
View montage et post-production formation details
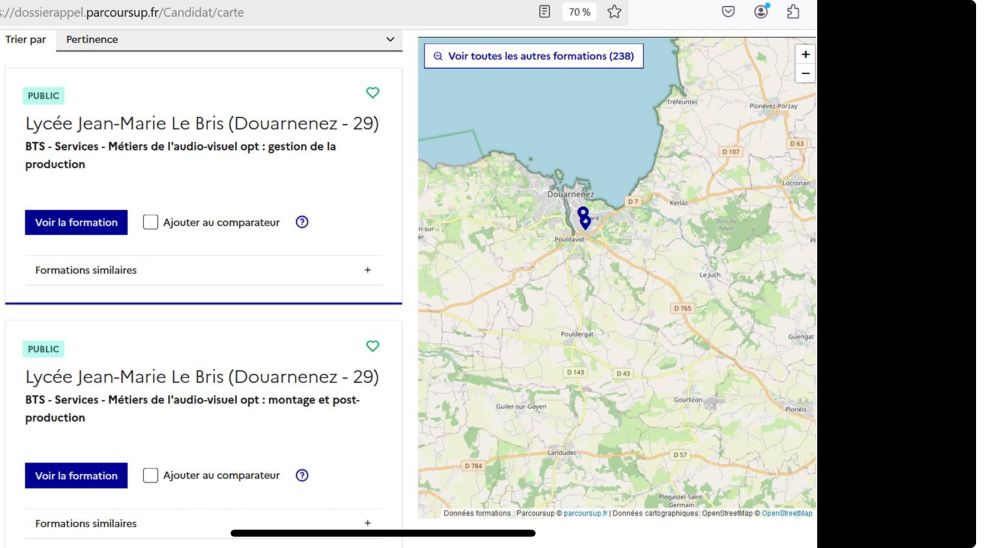coord(76,475)
